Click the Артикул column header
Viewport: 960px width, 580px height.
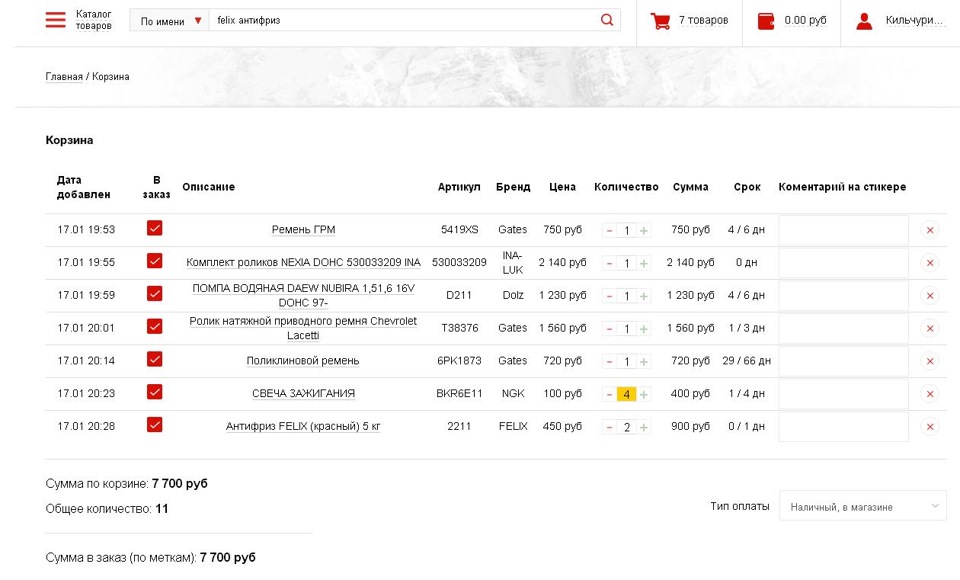click(459, 187)
